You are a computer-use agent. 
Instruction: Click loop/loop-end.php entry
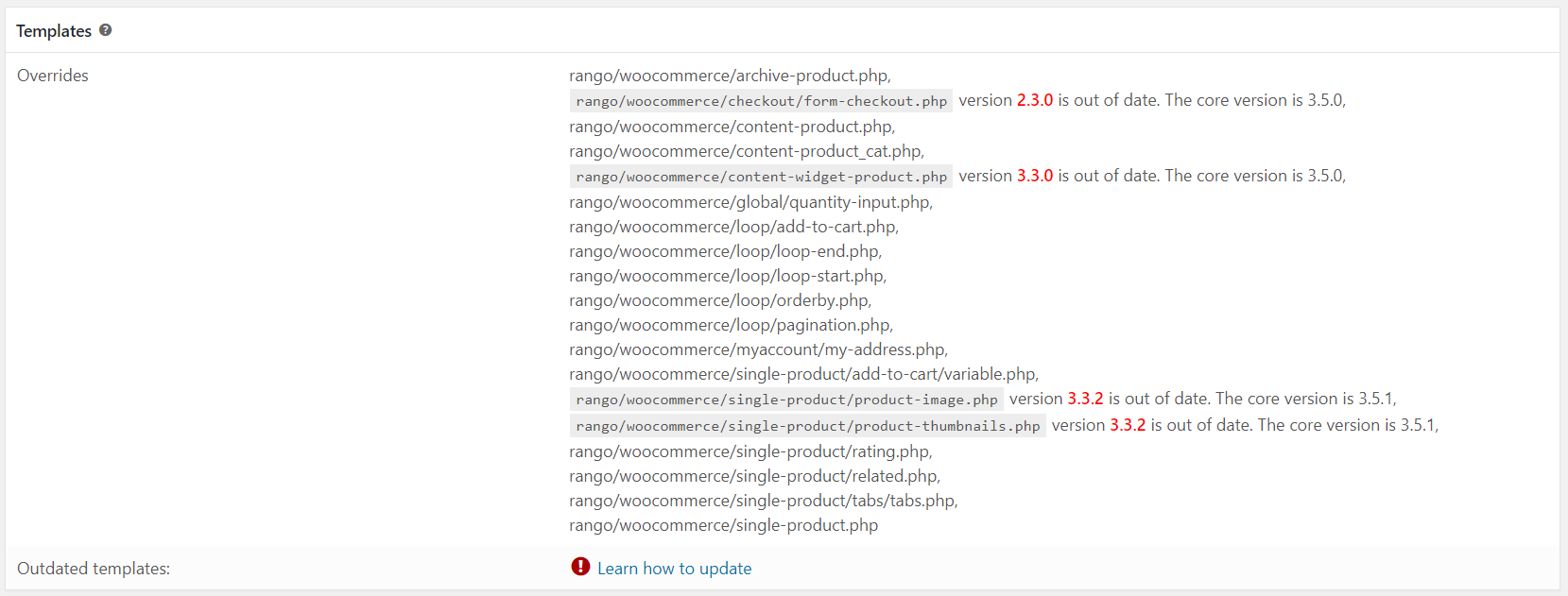point(725,251)
